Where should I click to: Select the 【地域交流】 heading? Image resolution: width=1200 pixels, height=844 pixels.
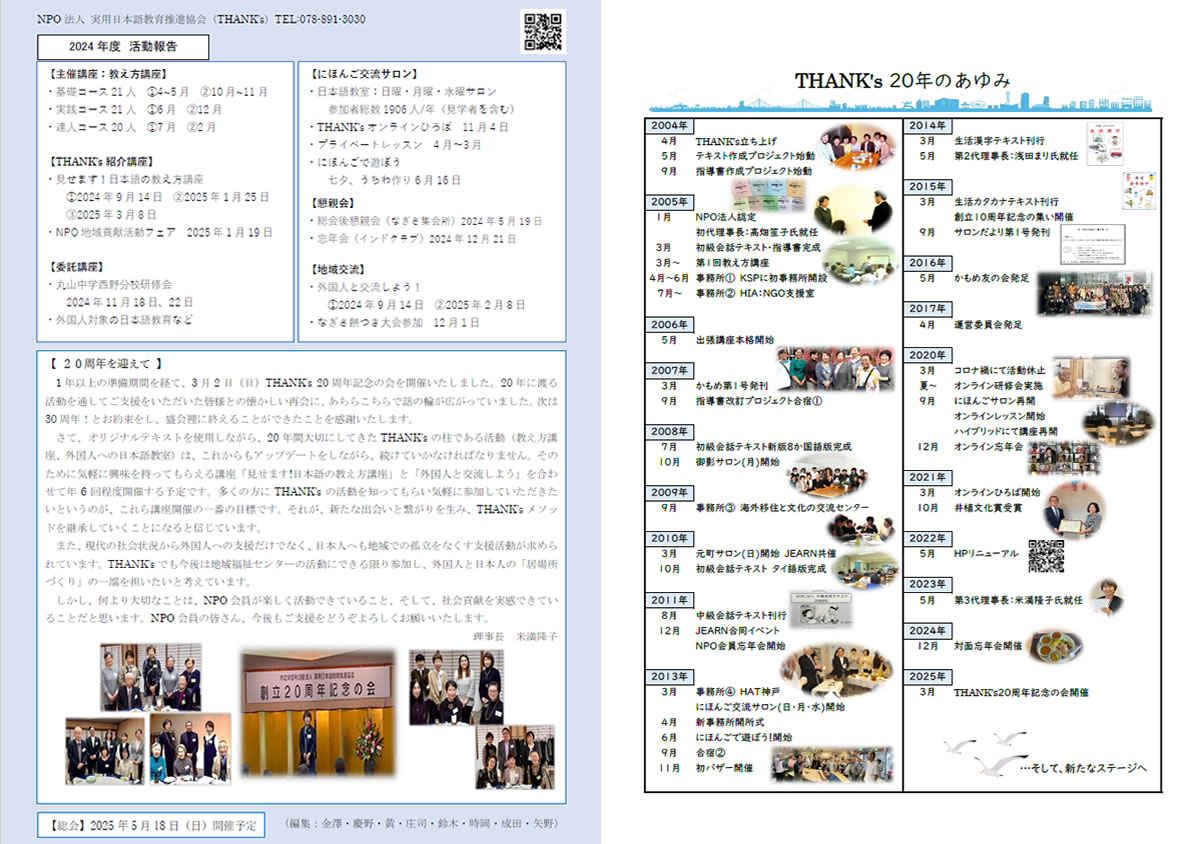pyautogui.click(x=341, y=268)
